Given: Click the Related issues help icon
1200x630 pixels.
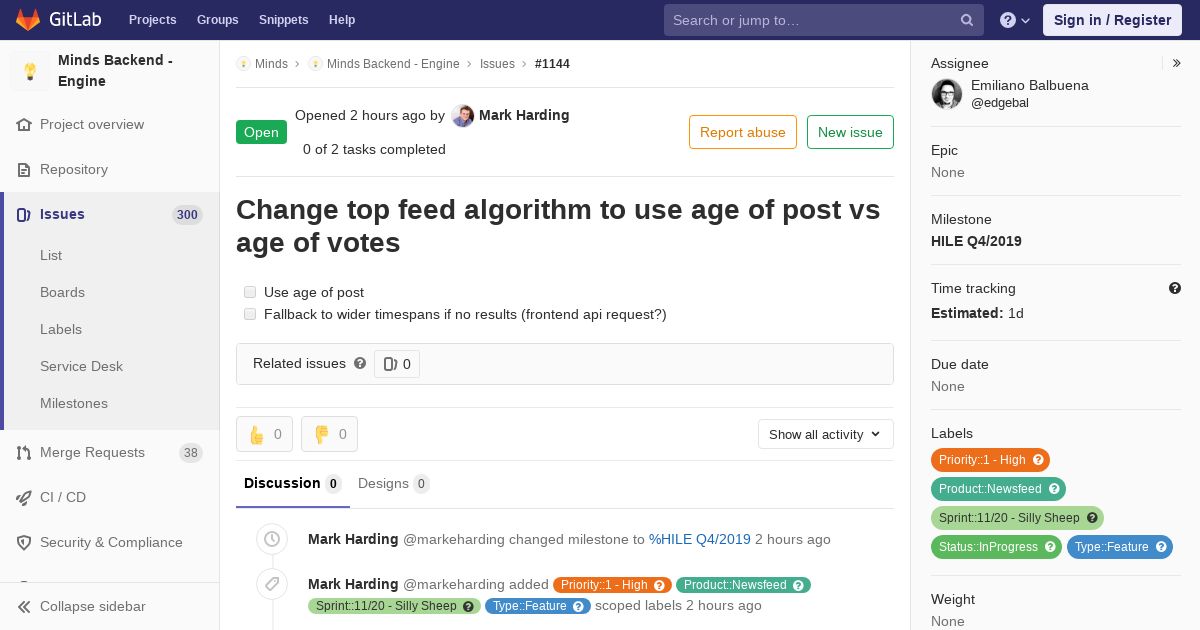Looking at the screenshot, I should click(360, 363).
